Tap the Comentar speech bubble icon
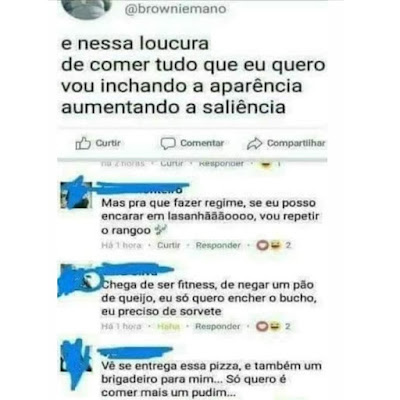400x400 pixels. tap(168, 143)
